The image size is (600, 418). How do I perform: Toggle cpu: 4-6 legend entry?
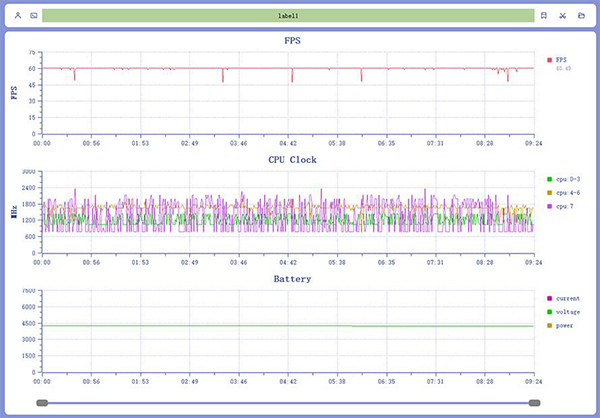[566, 192]
